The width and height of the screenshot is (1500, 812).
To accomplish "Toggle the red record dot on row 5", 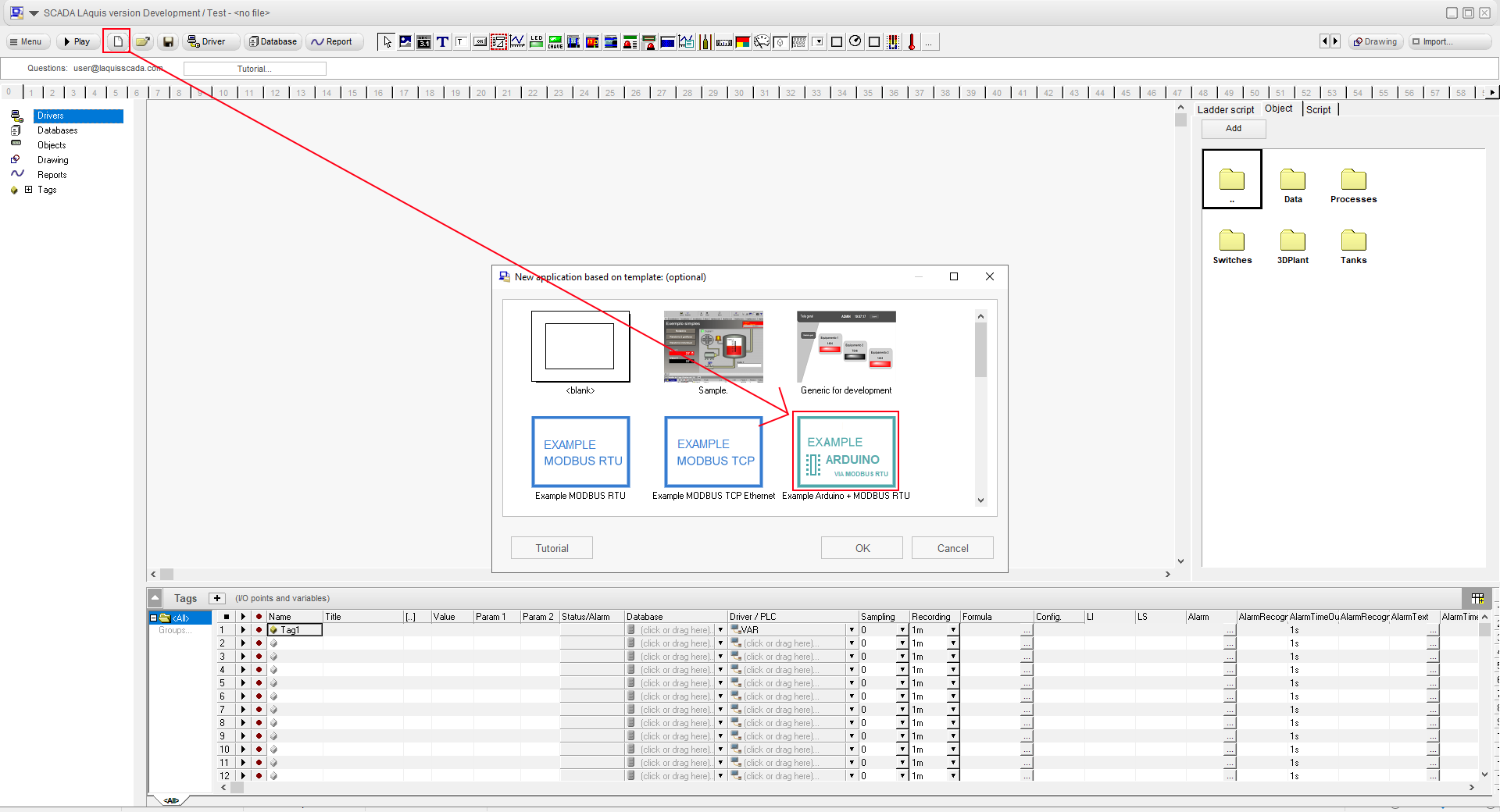I will tap(259, 683).
